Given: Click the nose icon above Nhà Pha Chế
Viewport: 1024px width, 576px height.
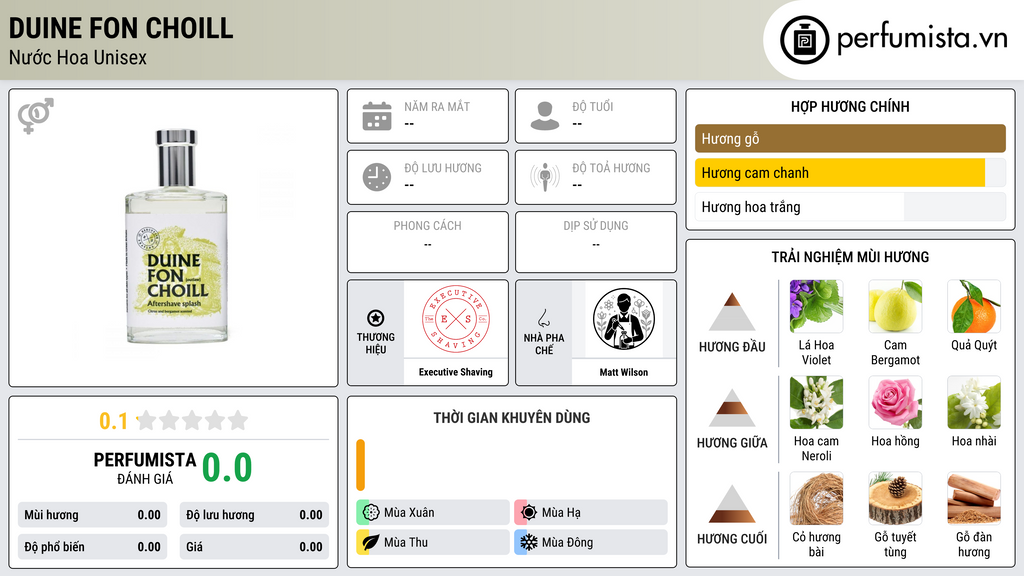Looking at the screenshot, I should click(x=543, y=318).
